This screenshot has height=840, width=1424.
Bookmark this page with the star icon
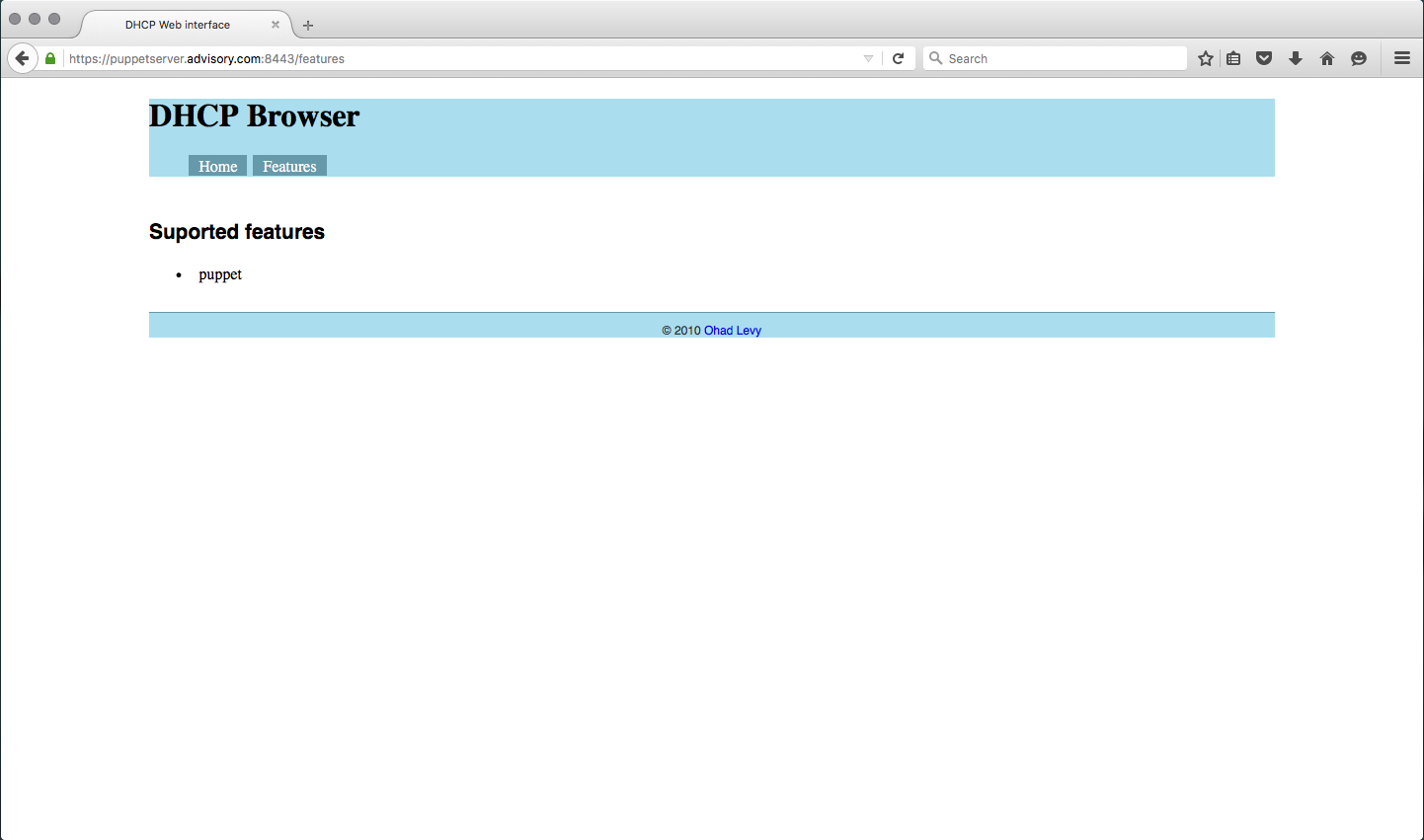(x=1206, y=58)
